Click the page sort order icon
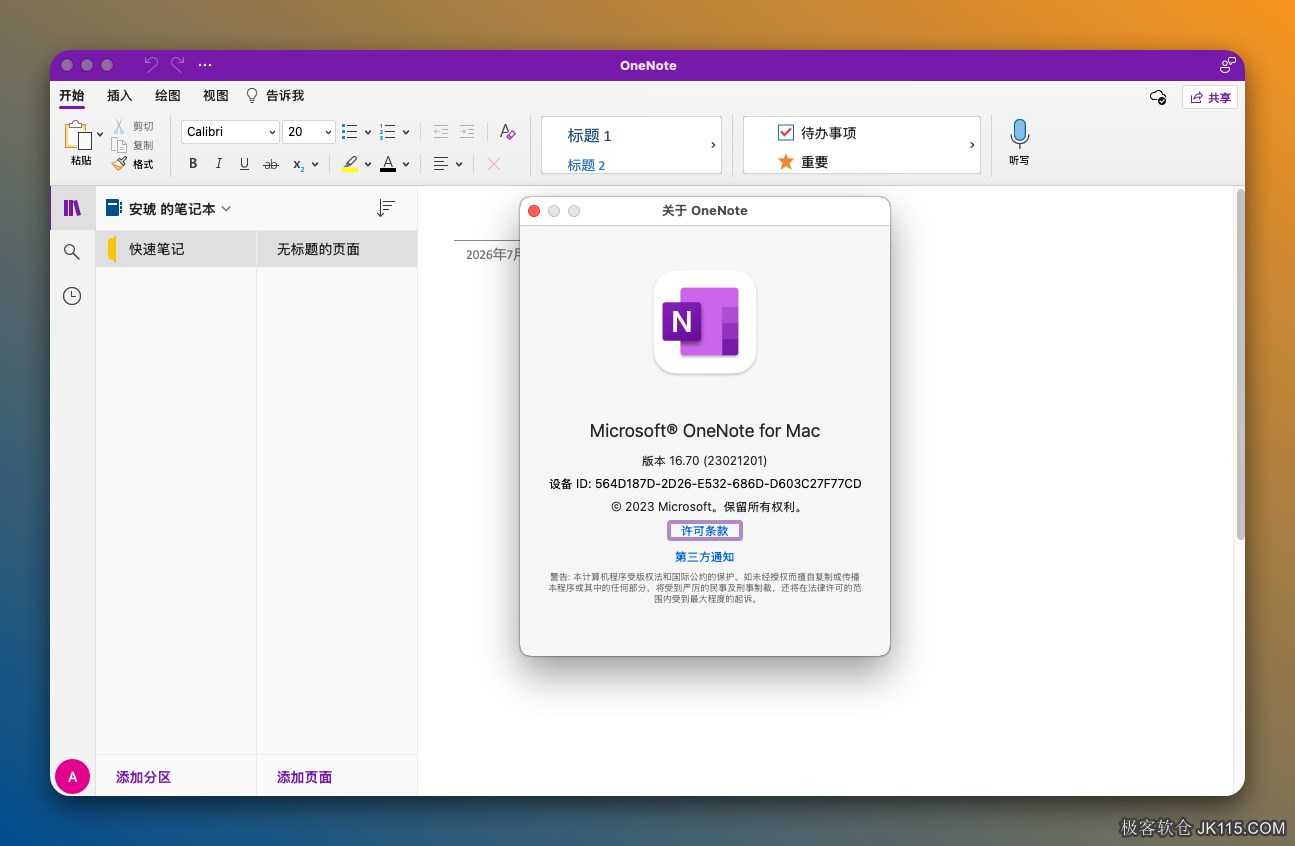This screenshot has width=1295, height=846. 385,208
